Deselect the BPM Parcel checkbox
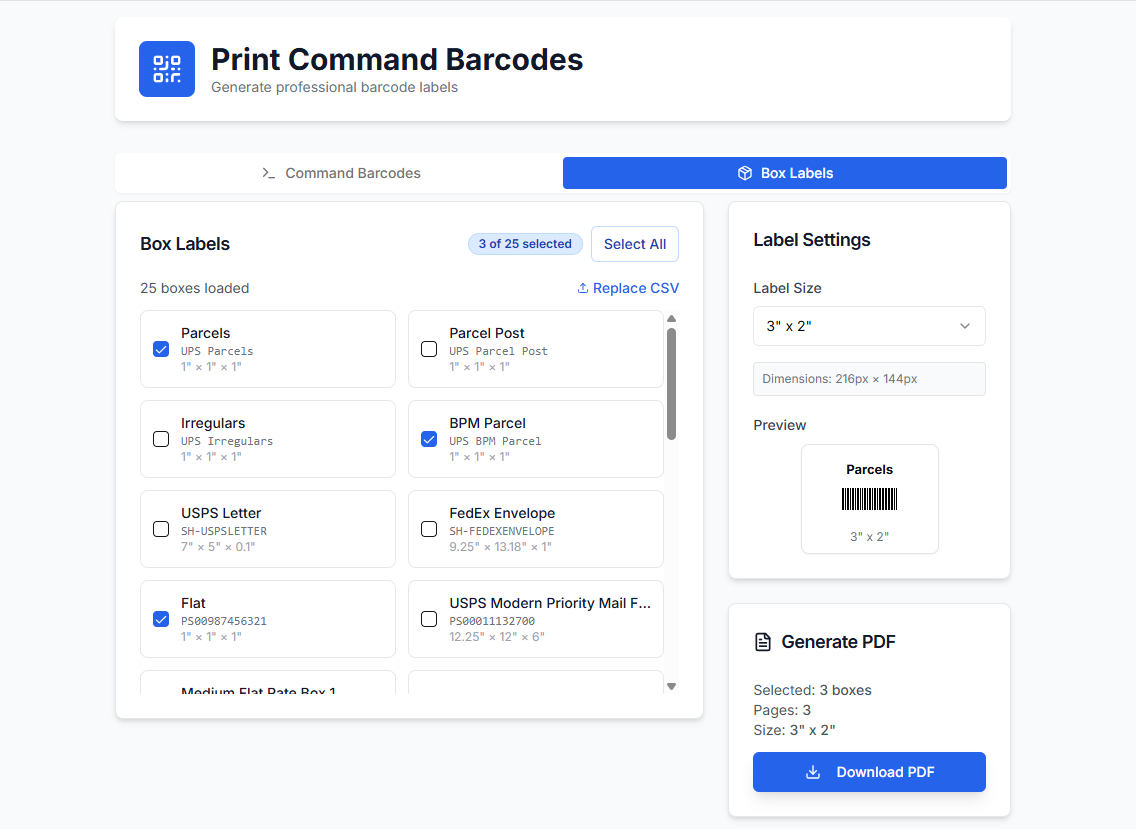 pyautogui.click(x=429, y=439)
